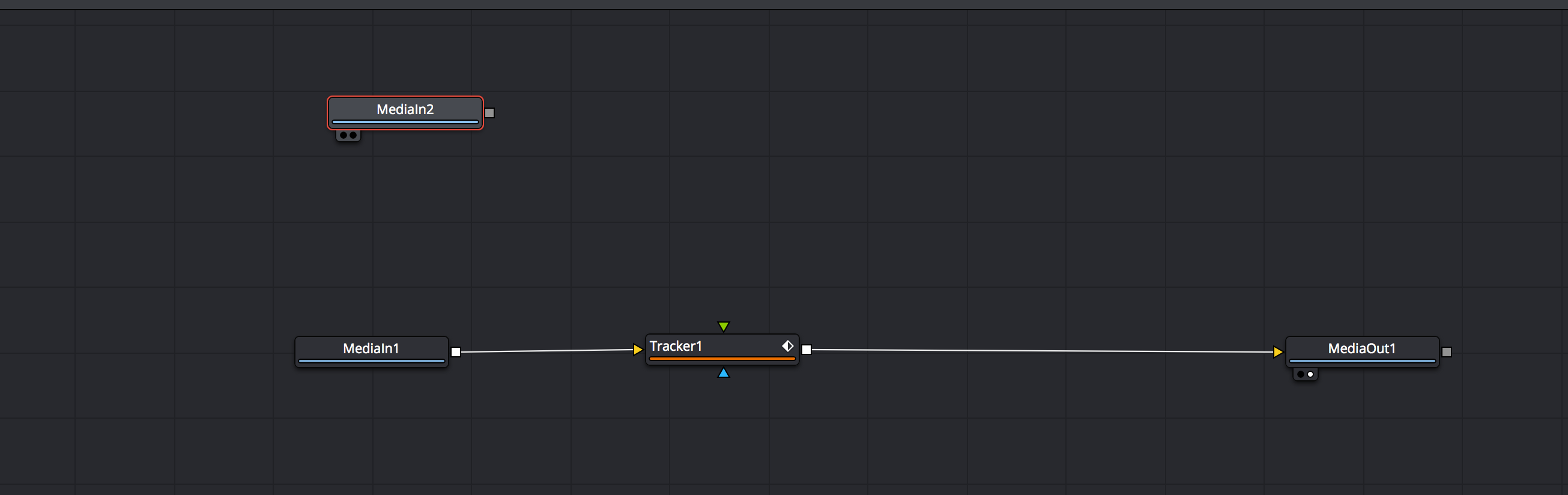Click the keyframe diamond icon on Tracker1
Image resolution: width=1568 pixels, height=495 pixels.
point(787,346)
